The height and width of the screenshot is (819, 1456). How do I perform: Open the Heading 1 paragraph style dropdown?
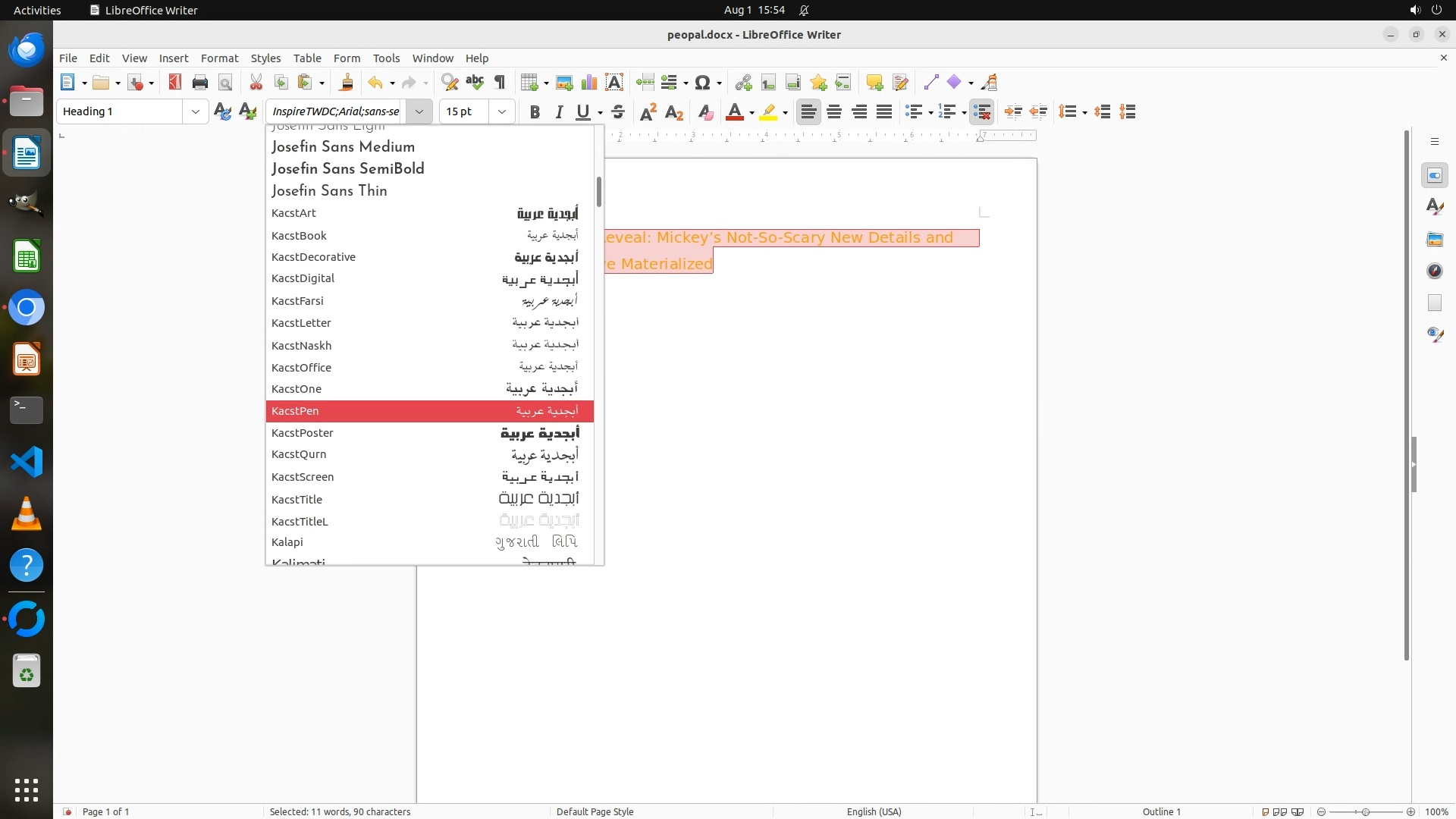coord(195,112)
